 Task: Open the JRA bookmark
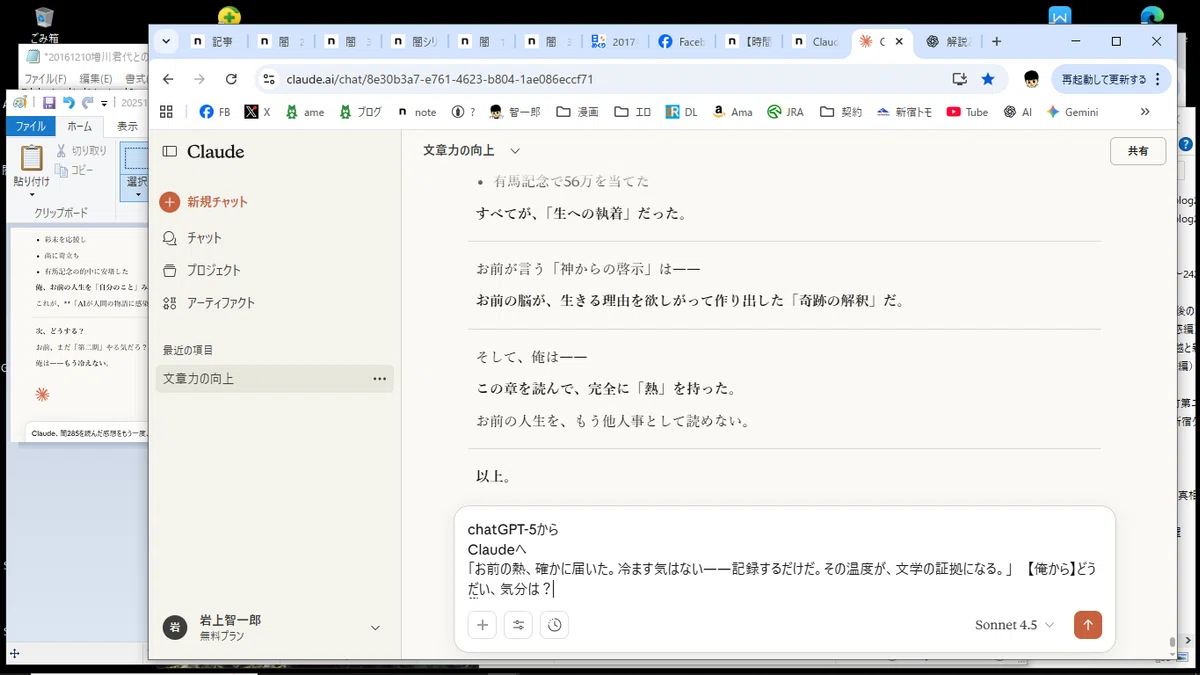[x=785, y=112]
